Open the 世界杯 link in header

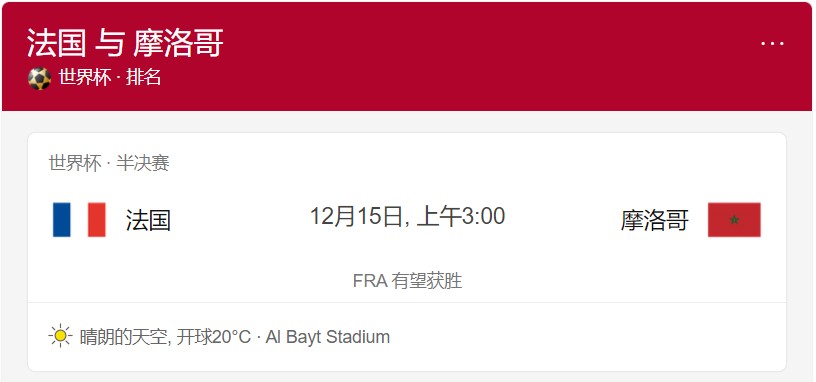(x=84, y=78)
